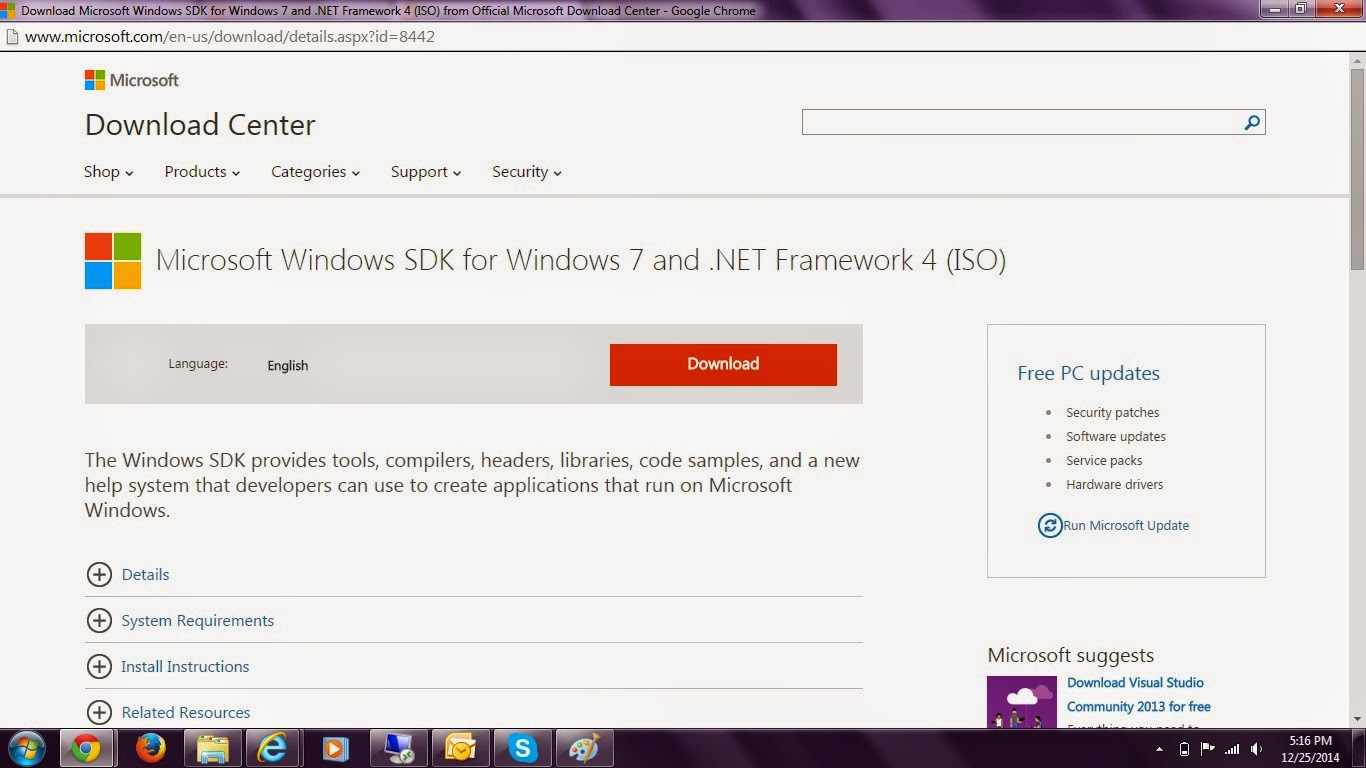
Task: Click the Run Microsoft Update refresh icon
Action: click(x=1049, y=525)
